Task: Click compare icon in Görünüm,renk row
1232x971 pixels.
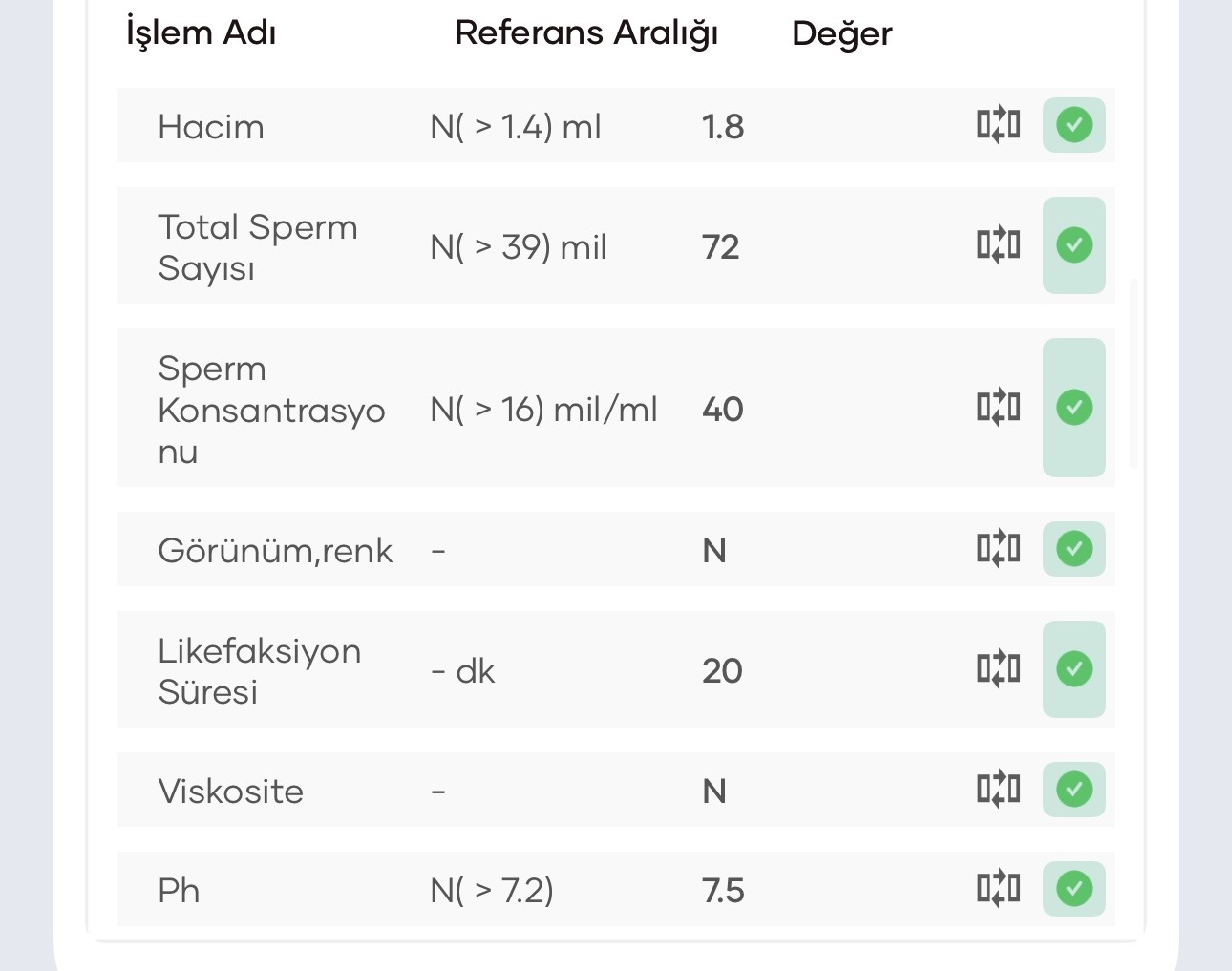Action: pos(998,549)
